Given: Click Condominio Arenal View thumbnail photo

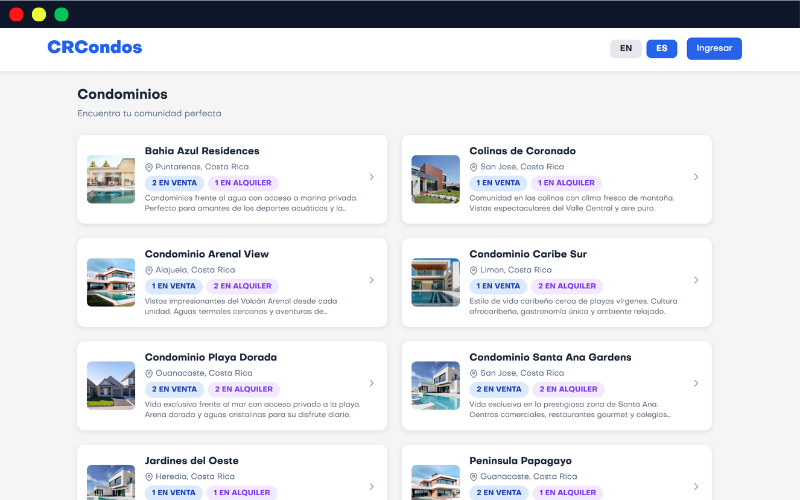Looking at the screenshot, I should click(x=111, y=282).
